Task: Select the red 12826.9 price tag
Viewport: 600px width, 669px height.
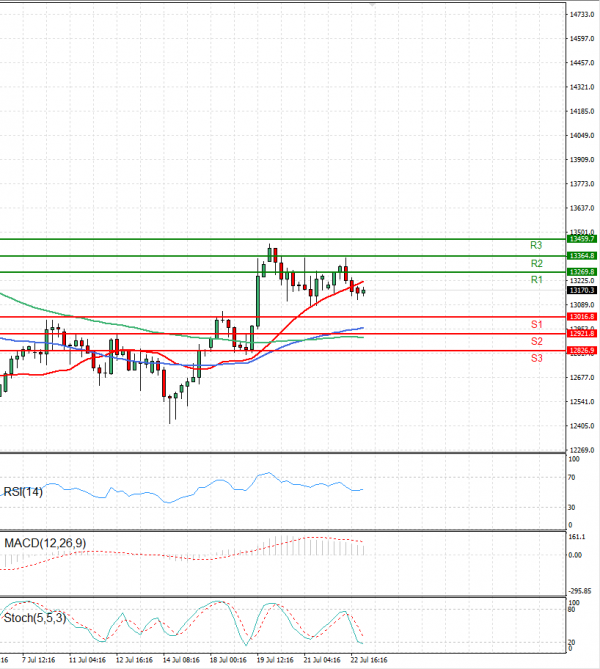Action: click(x=582, y=350)
